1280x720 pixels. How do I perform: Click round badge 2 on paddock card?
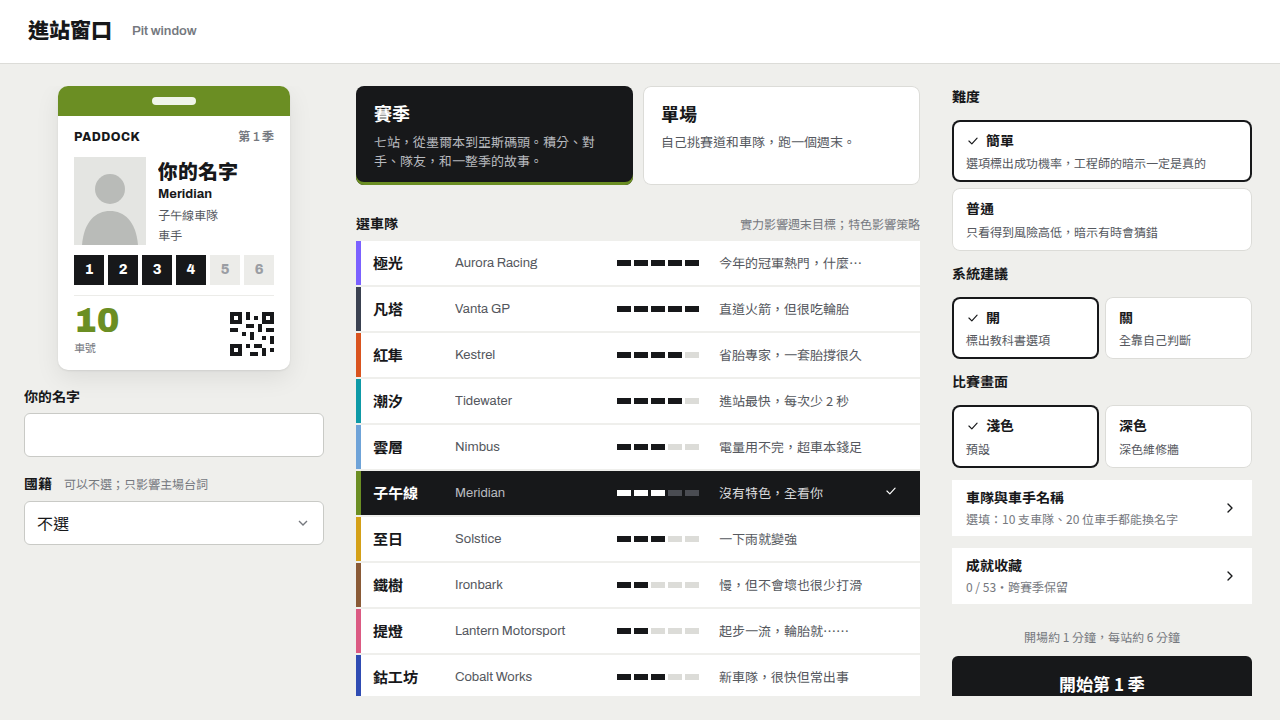tap(123, 270)
